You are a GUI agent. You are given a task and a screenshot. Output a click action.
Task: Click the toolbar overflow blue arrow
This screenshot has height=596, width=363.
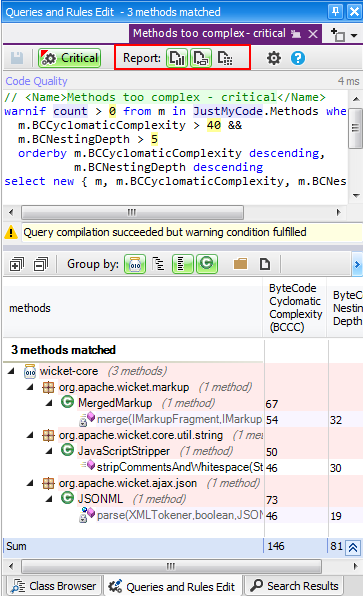pyautogui.click(x=357, y=264)
